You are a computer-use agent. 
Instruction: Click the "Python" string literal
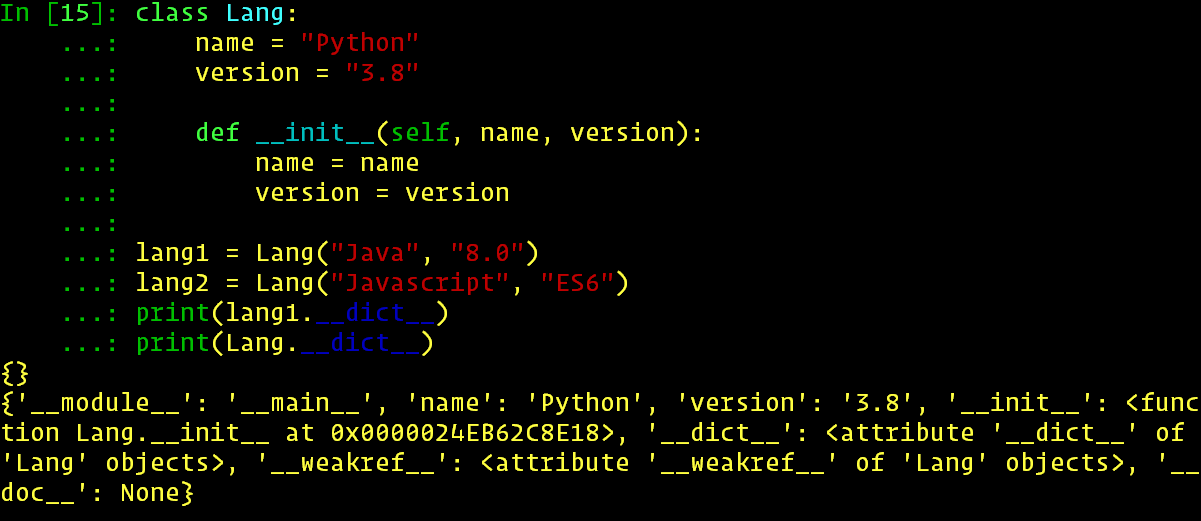point(360,43)
